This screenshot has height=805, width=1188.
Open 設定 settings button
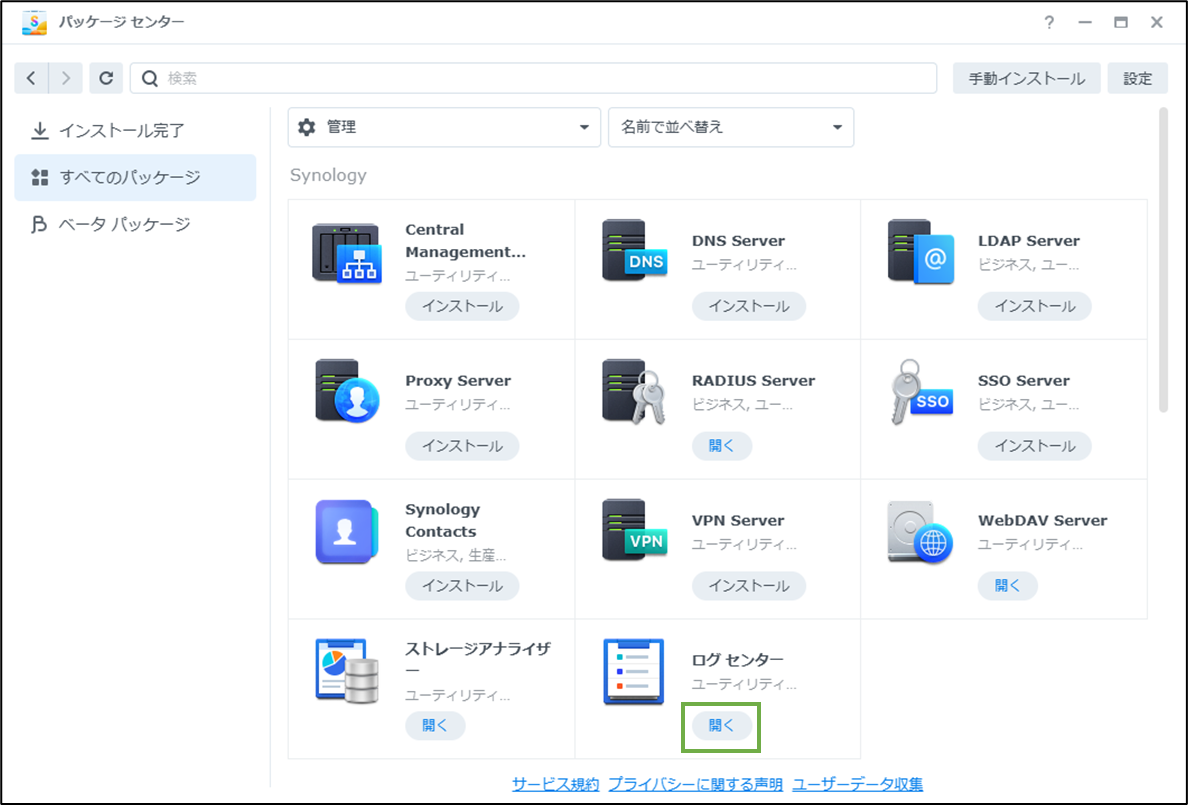pyautogui.click(x=1137, y=78)
